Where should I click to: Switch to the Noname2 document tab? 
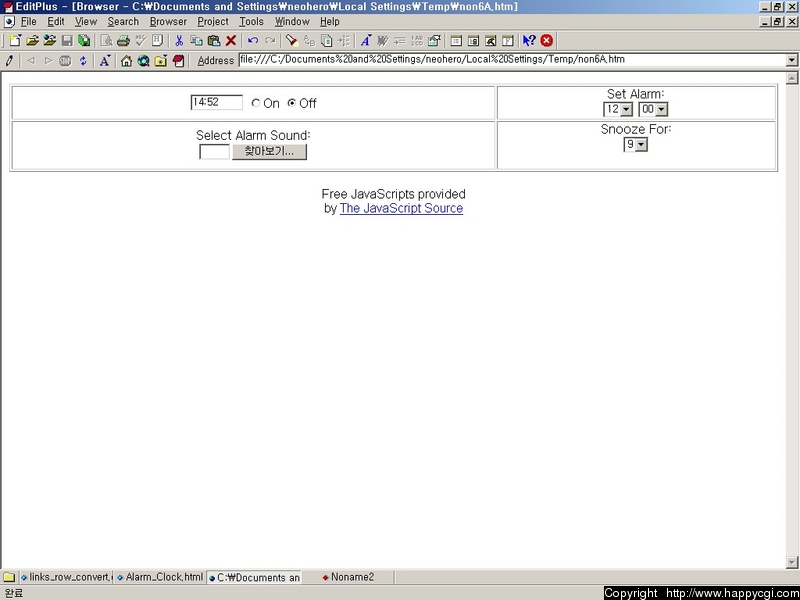[x=348, y=577]
